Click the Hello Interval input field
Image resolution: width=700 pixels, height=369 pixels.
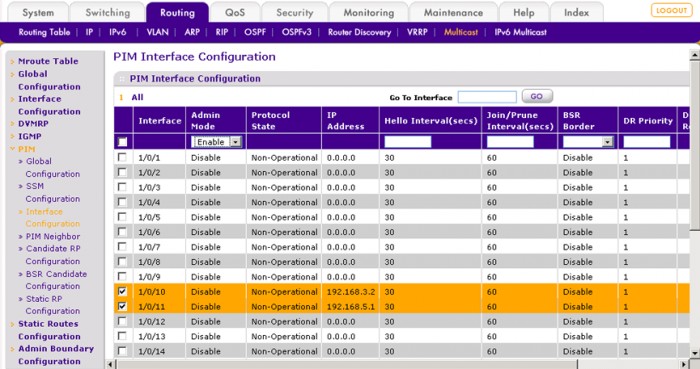pyautogui.click(x=408, y=142)
